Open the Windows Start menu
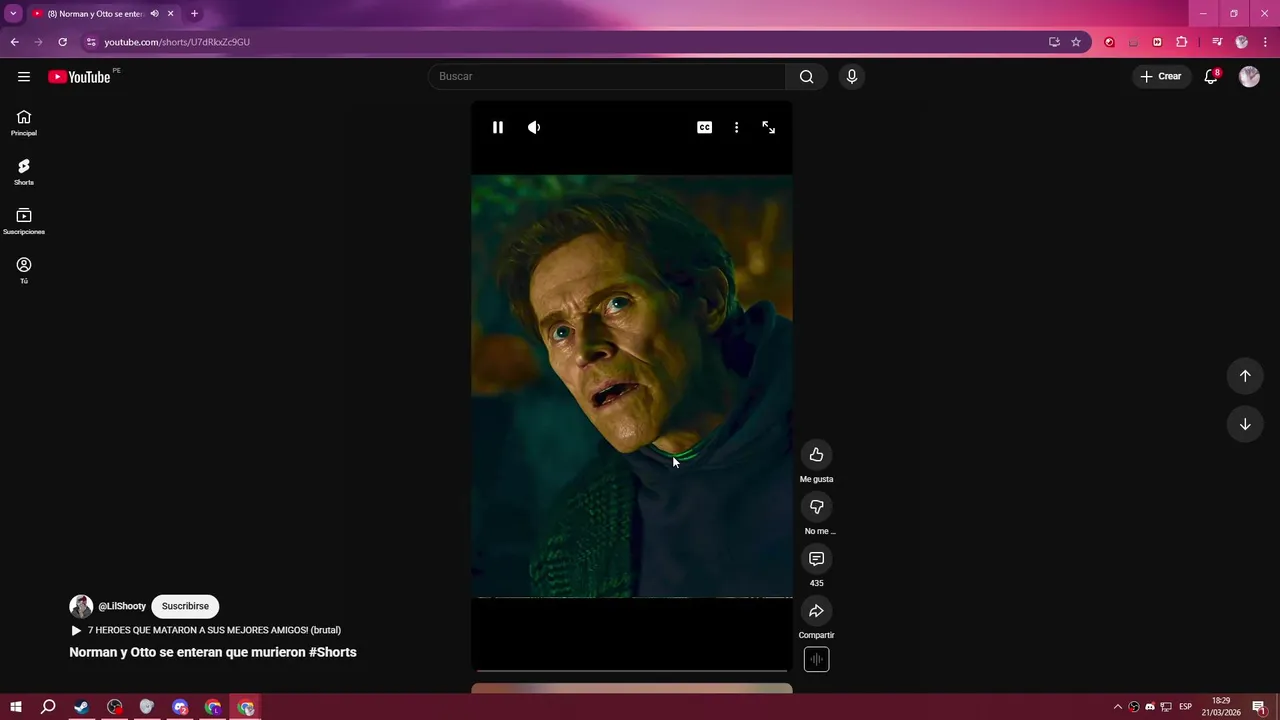 pyautogui.click(x=16, y=707)
